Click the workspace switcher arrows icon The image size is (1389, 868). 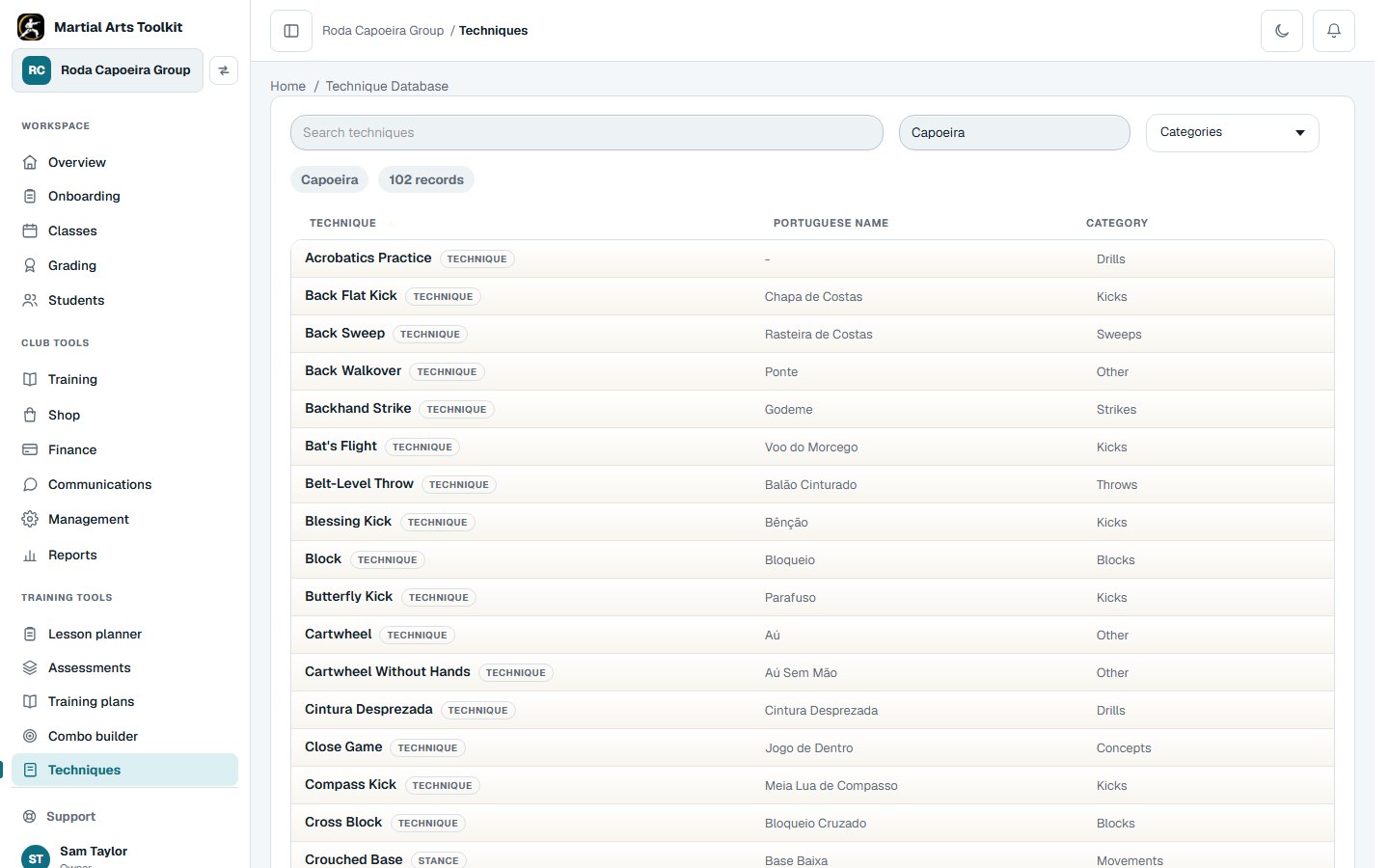click(224, 70)
